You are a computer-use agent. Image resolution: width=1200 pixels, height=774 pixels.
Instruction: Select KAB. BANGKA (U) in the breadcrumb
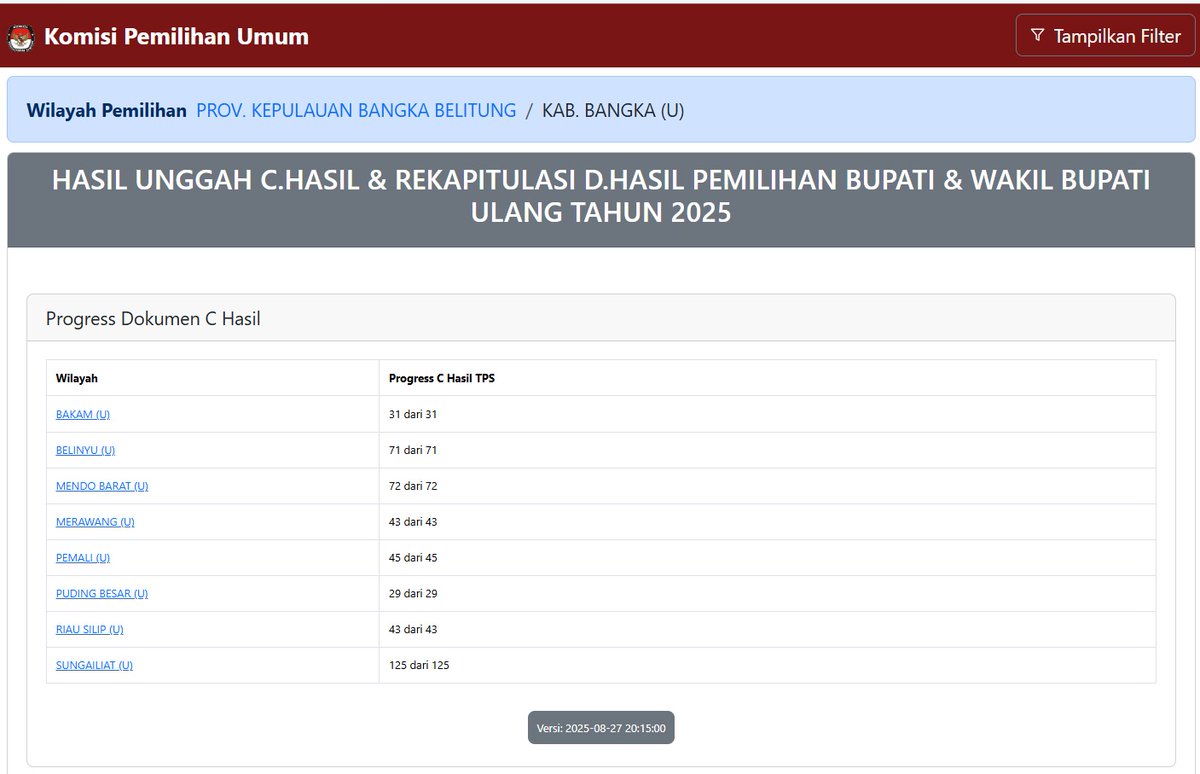[613, 110]
